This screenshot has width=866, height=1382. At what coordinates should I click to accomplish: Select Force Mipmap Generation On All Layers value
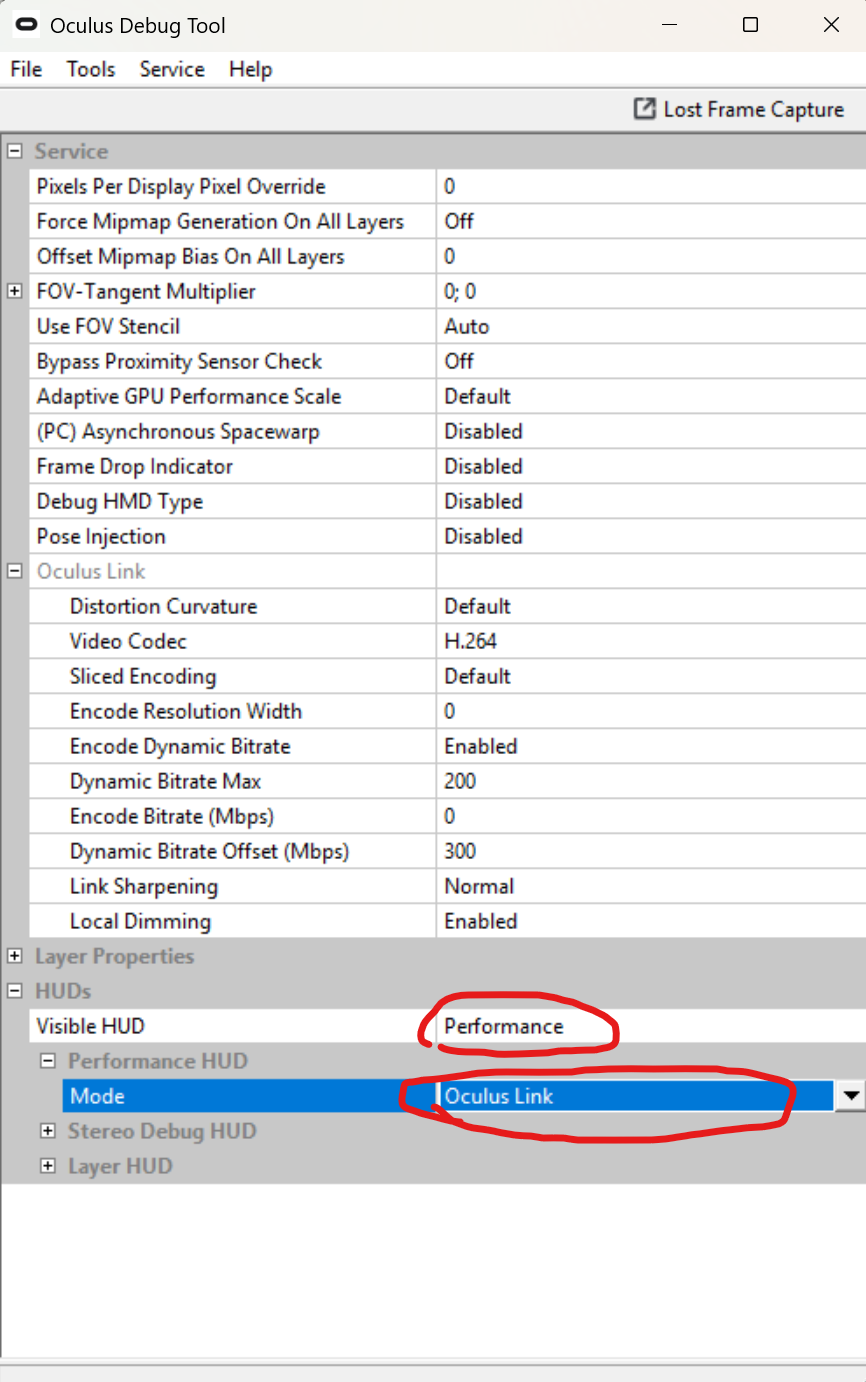click(651, 221)
